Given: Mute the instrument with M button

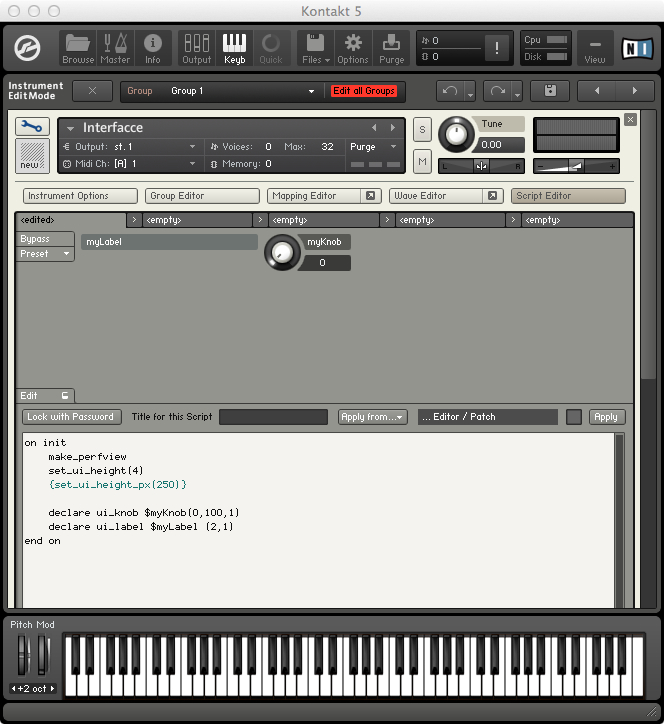Looking at the screenshot, I should point(422,162).
